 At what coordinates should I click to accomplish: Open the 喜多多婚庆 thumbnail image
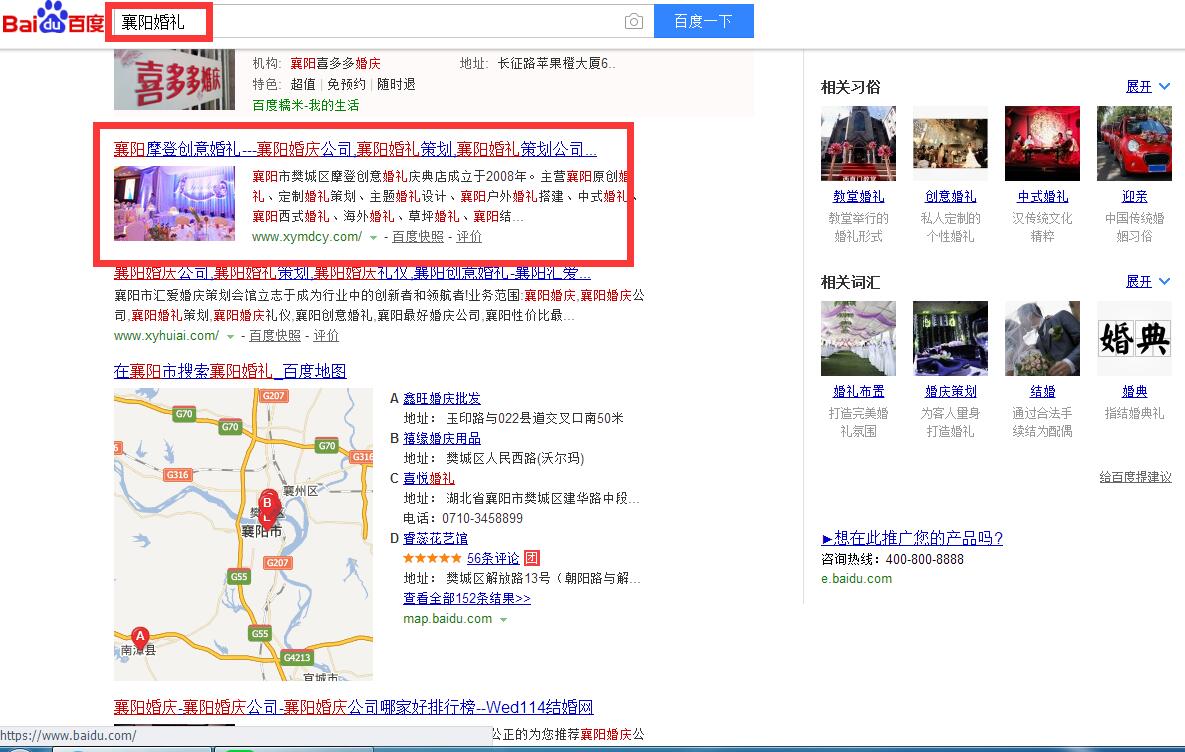coord(175,79)
